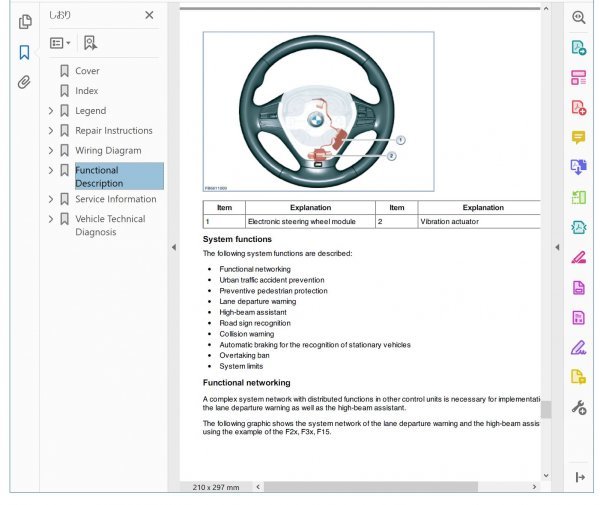Click the vertical scrollbar up arrow
This screenshot has width=600, height=505.
pyautogui.click(x=546, y=8)
